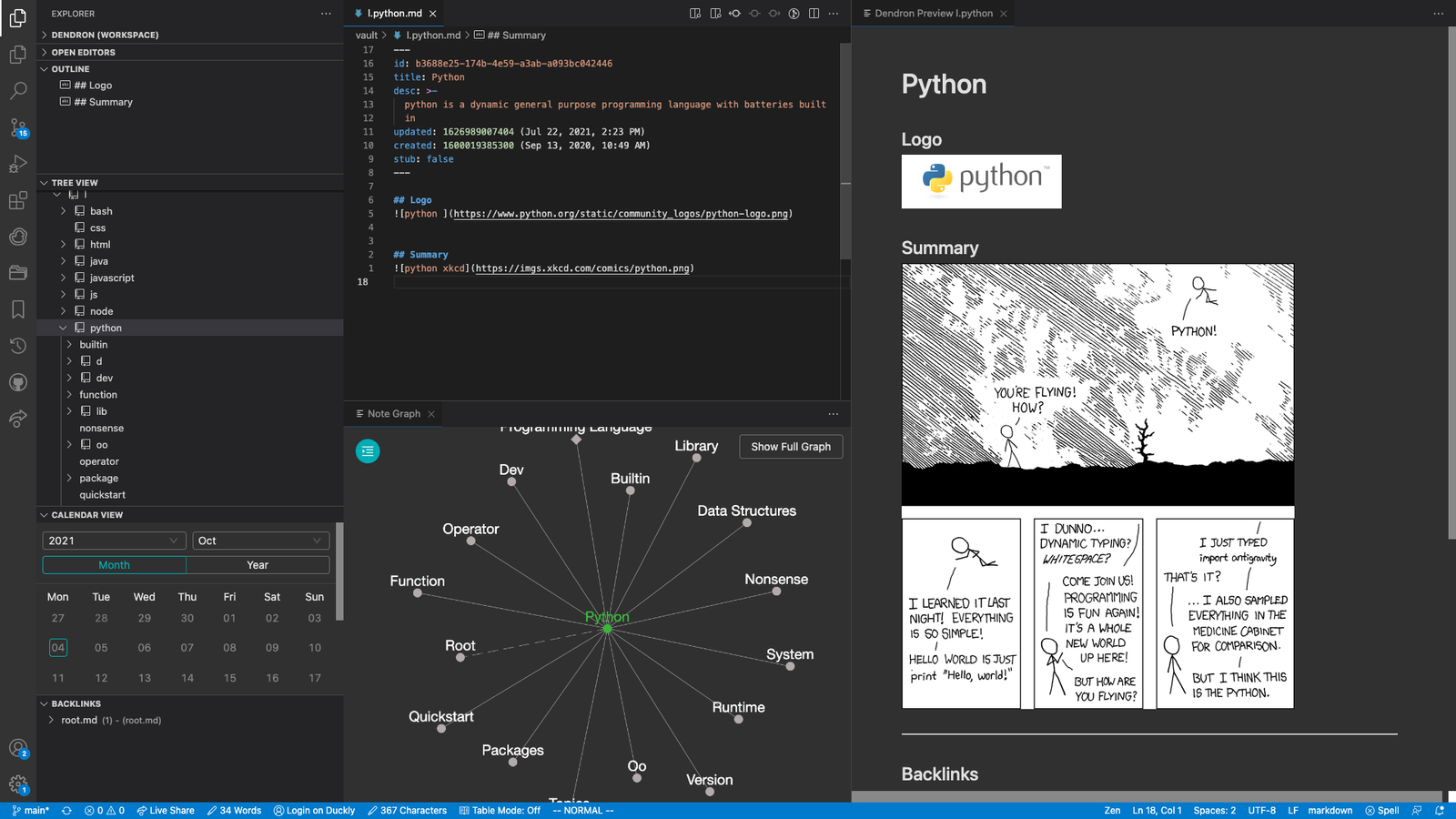Open the Search view in activity bar
Image resolution: width=1456 pixels, height=819 pixels.
17,91
